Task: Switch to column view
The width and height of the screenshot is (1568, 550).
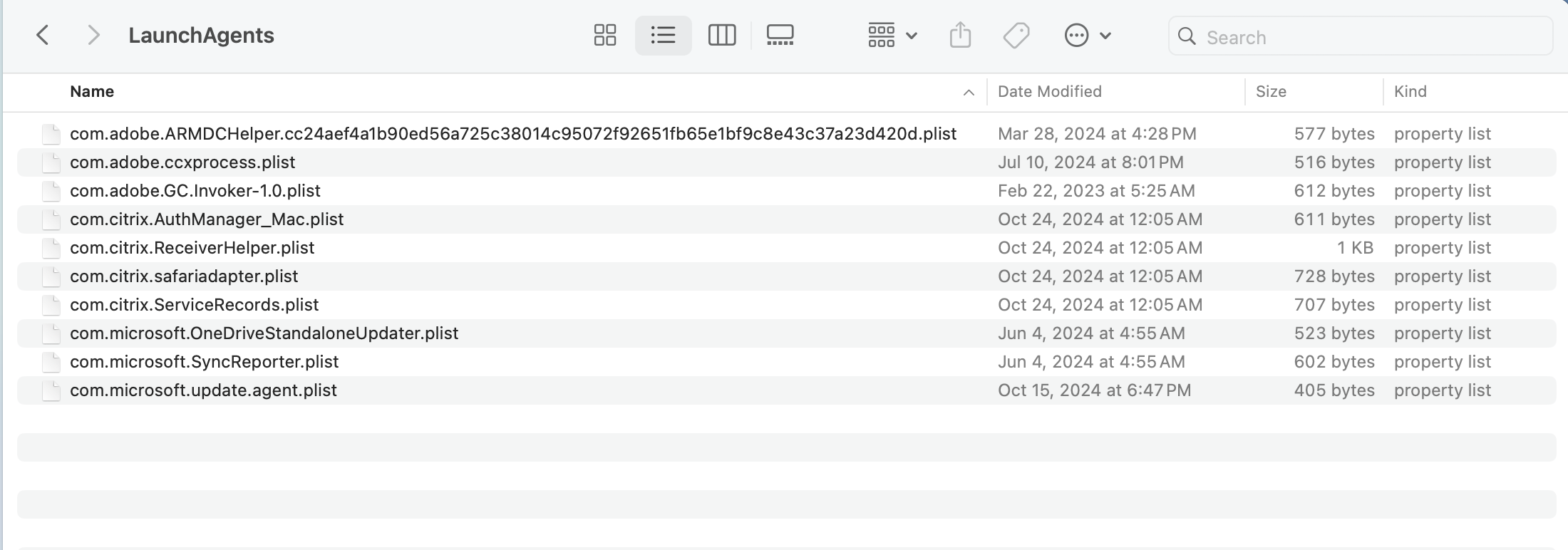Action: (721, 35)
